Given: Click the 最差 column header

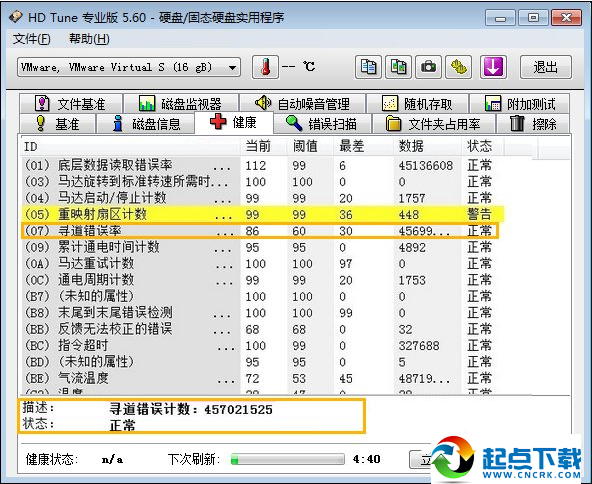Looking at the screenshot, I should click(363, 146).
